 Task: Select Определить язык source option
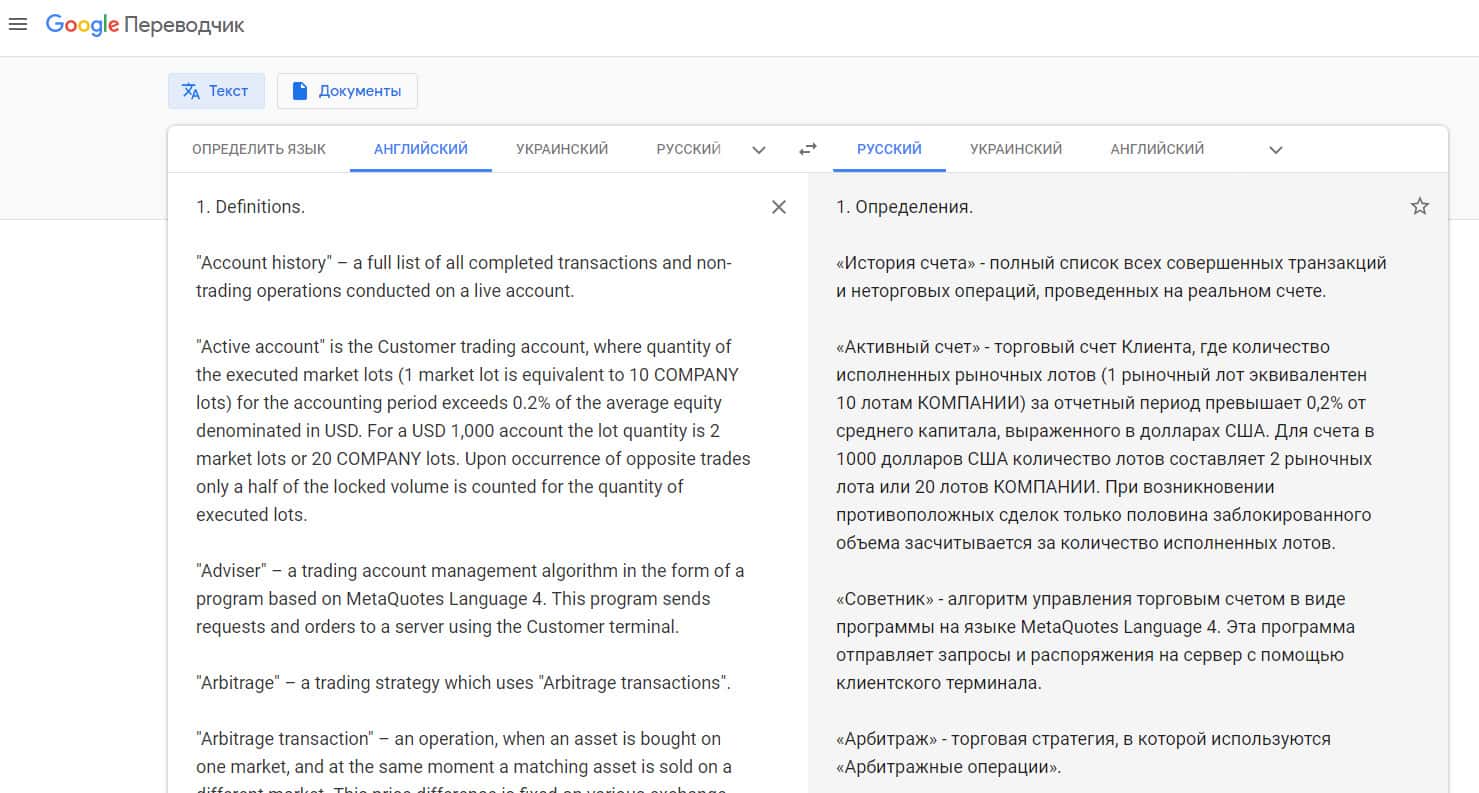(x=259, y=149)
